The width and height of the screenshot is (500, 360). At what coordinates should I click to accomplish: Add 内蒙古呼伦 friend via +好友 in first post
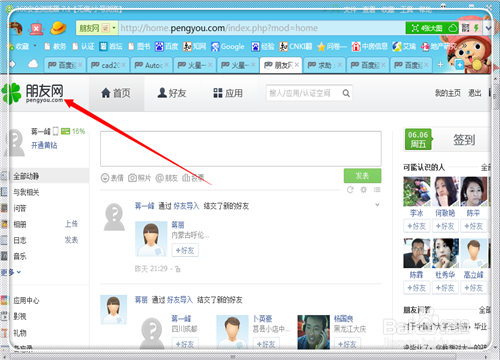tap(185, 250)
